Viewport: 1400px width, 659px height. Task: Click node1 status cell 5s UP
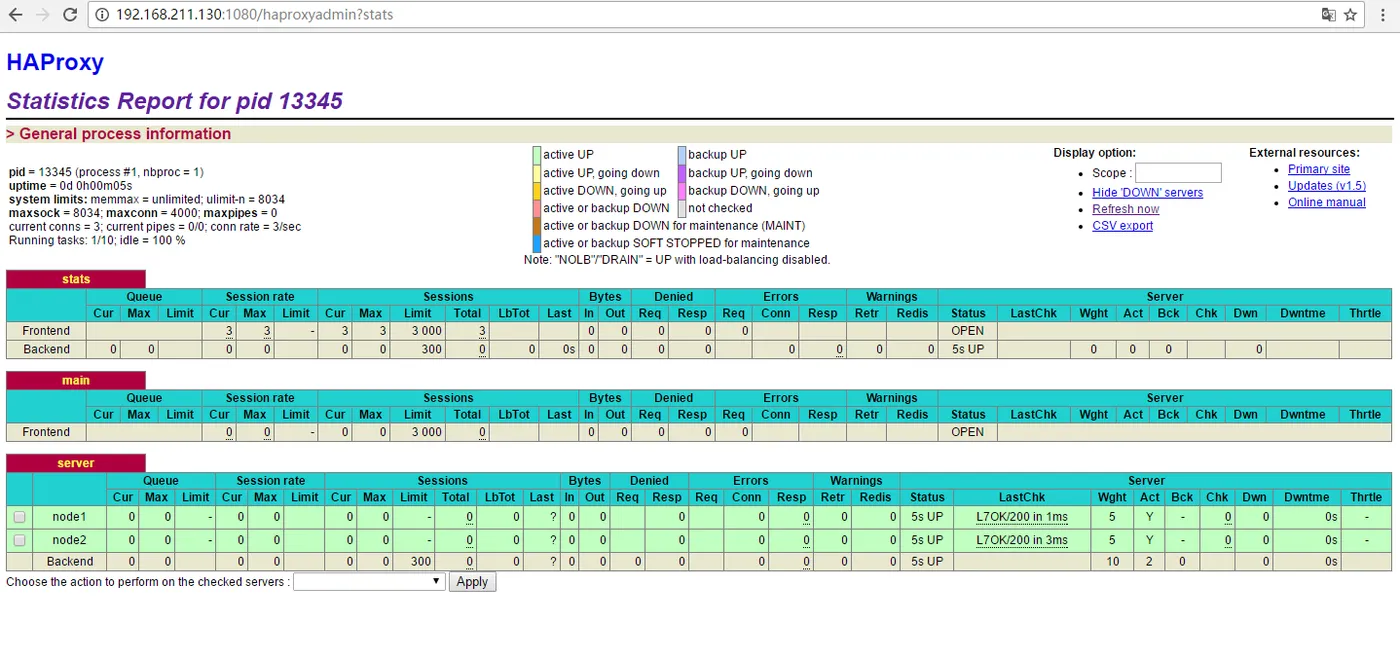tap(927, 517)
